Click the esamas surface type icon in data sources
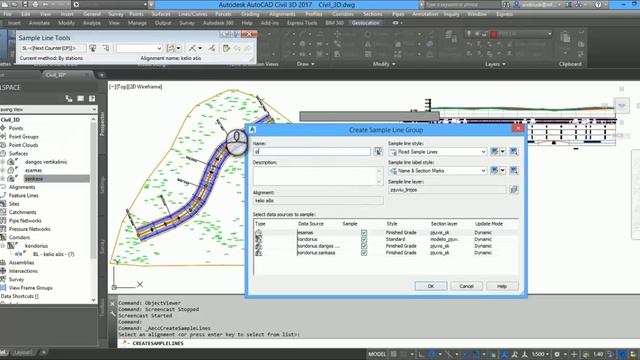 258,232
